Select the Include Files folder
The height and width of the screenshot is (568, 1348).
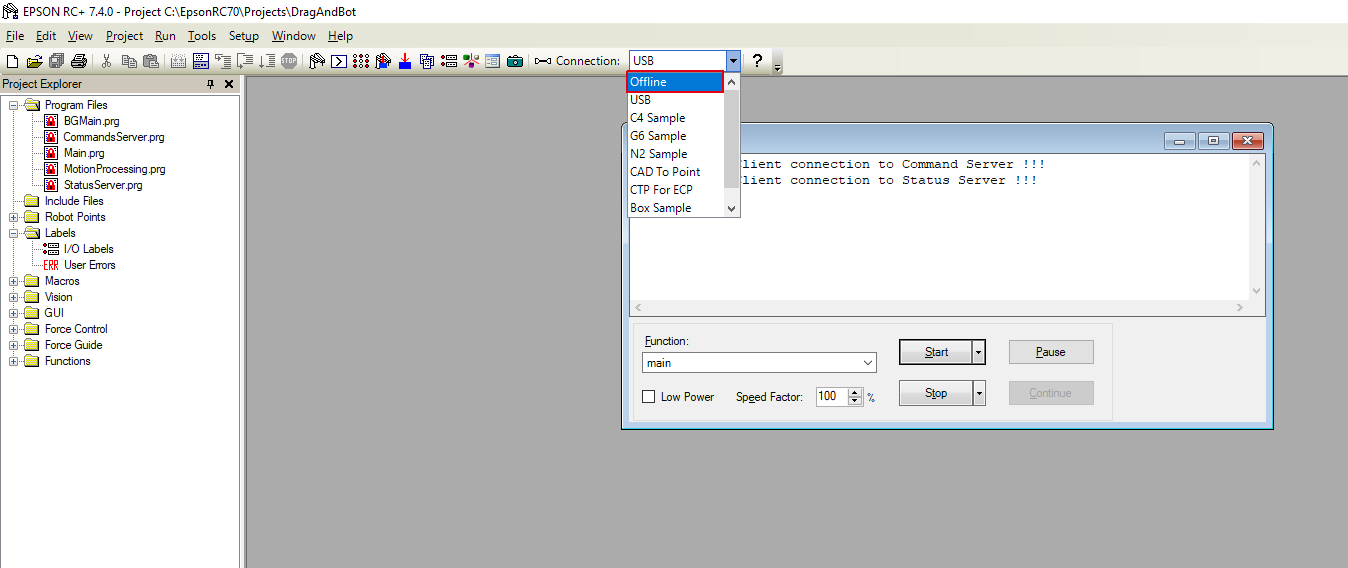point(74,201)
